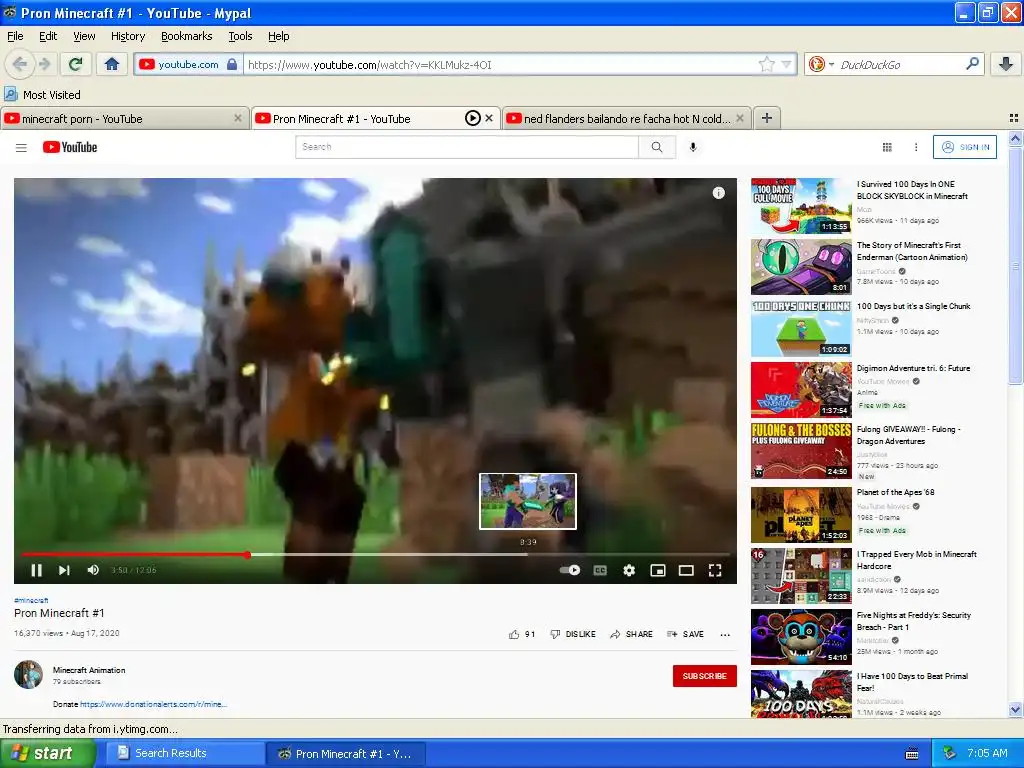Click the SIGN IN button
Screen dimensions: 1024x768
[x=965, y=147]
